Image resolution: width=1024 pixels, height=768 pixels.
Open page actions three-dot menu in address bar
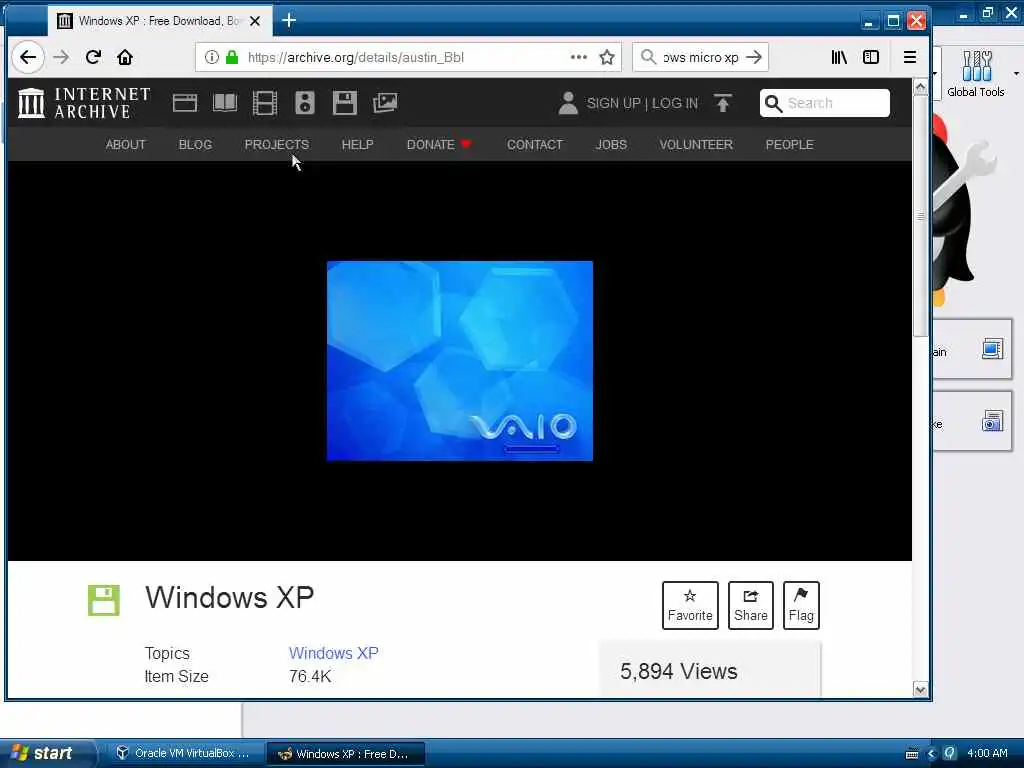point(579,57)
